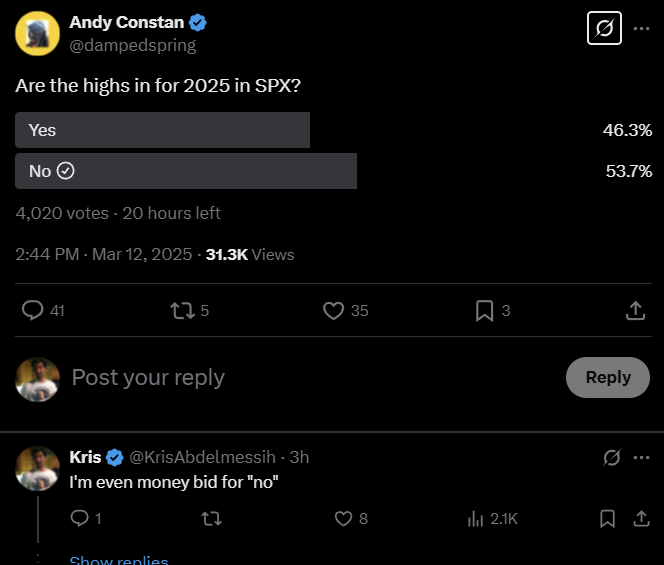Bookmark the main poll post
Image resolution: width=664 pixels, height=565 pixels.
pos(484,311)
